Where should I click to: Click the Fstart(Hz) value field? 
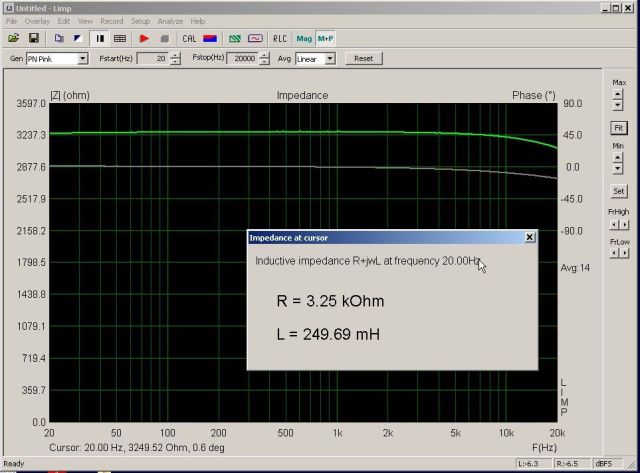coord(153,59)
